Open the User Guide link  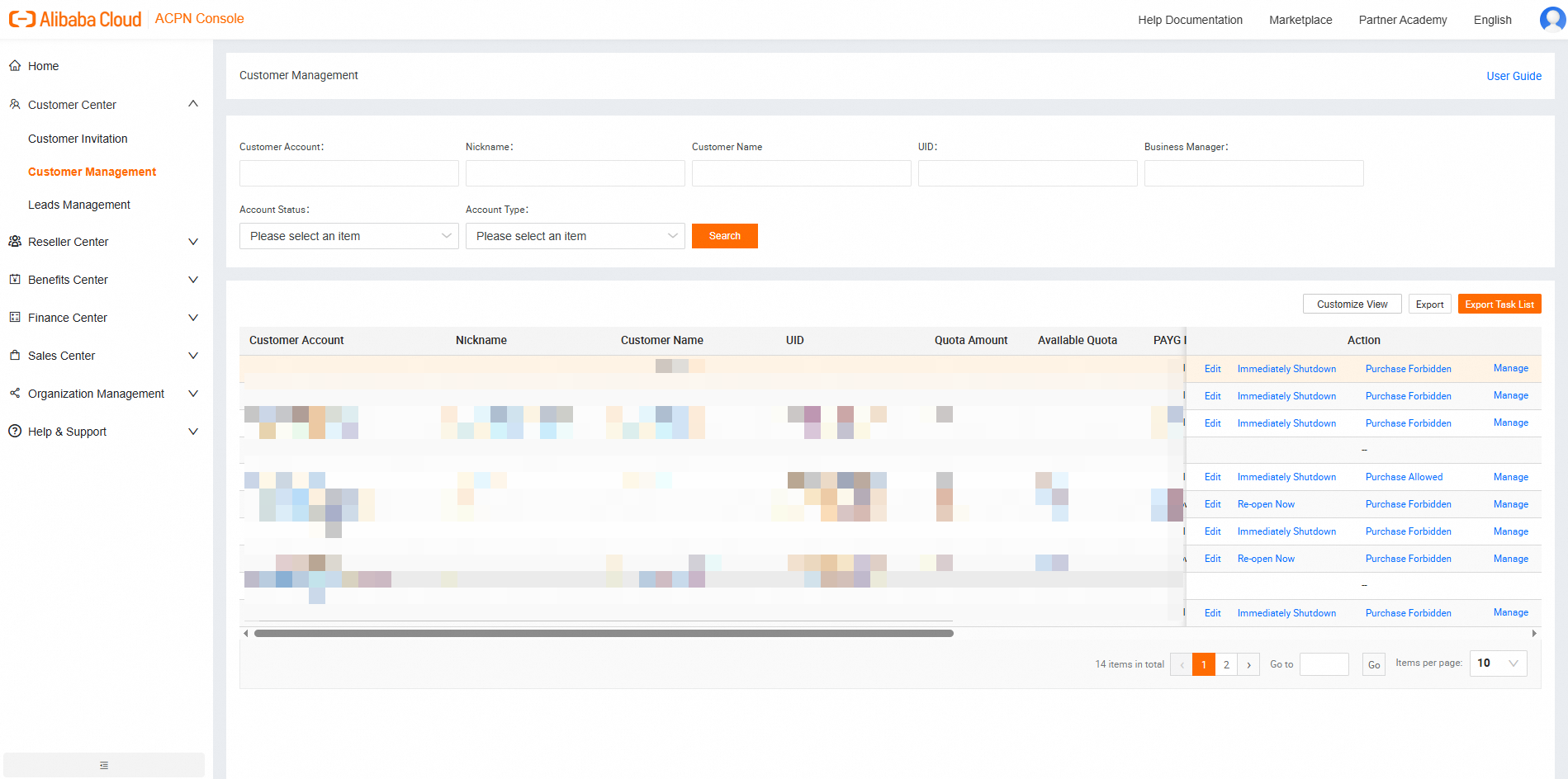click(1514, 76)
